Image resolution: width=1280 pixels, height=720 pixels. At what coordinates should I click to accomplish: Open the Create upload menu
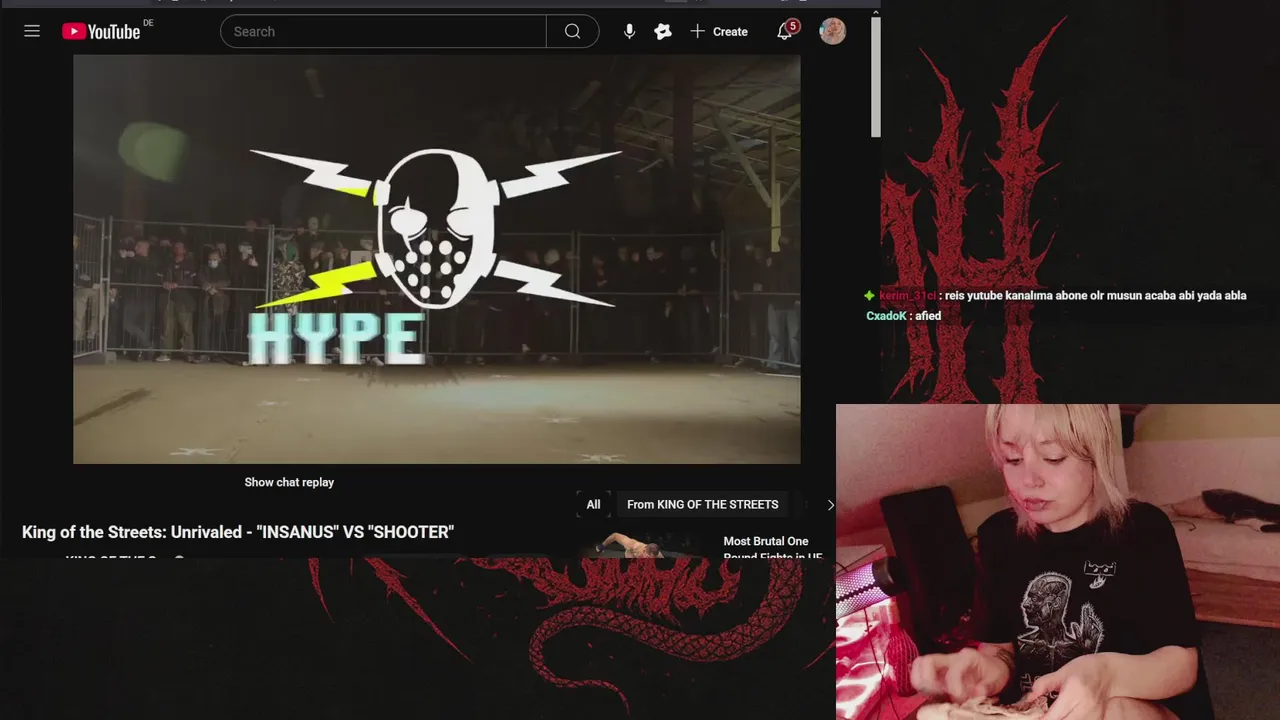point(719,32)
